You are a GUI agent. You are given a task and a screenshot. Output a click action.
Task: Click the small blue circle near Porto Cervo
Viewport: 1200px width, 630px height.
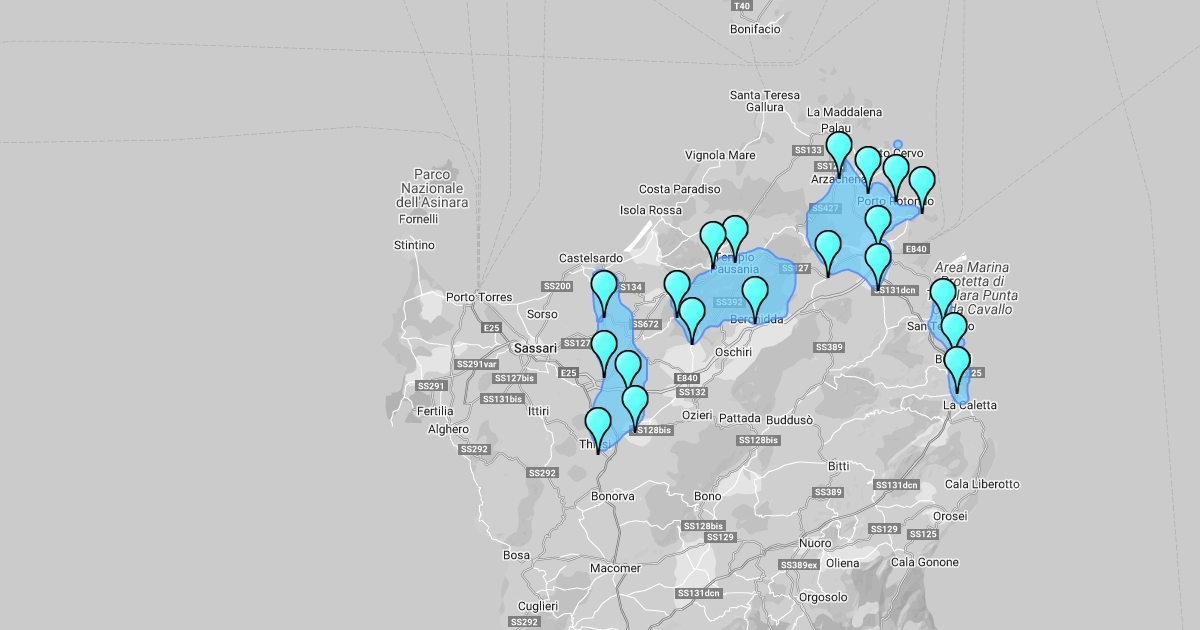coord(898,144)
